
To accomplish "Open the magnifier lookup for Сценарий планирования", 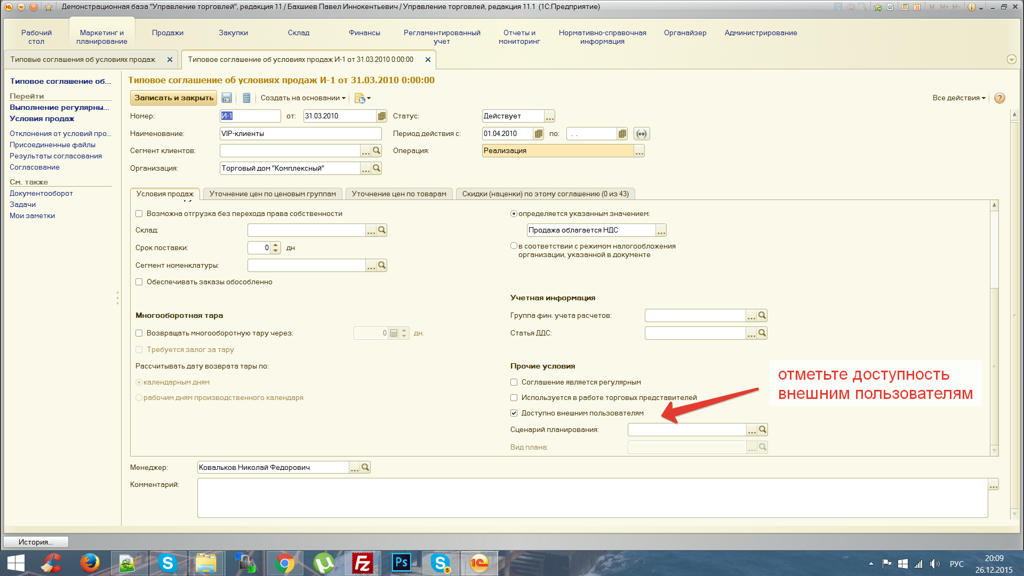I will point(762,430).
